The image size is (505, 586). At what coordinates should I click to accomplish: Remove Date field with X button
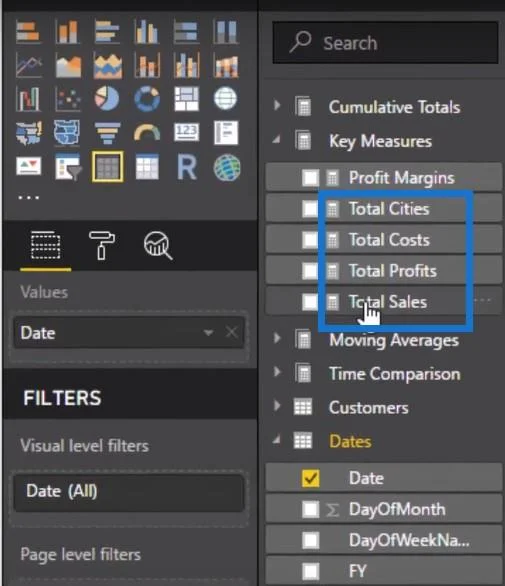point(232,332)
